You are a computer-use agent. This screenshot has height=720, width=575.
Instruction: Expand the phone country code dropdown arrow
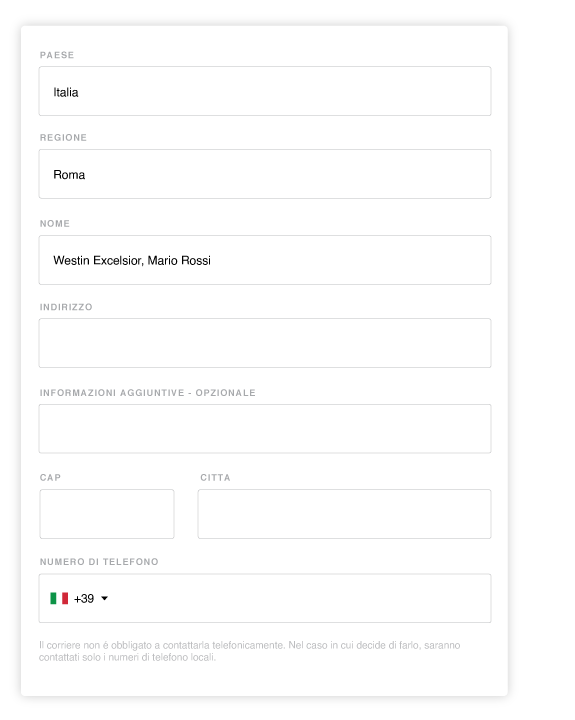104,598
